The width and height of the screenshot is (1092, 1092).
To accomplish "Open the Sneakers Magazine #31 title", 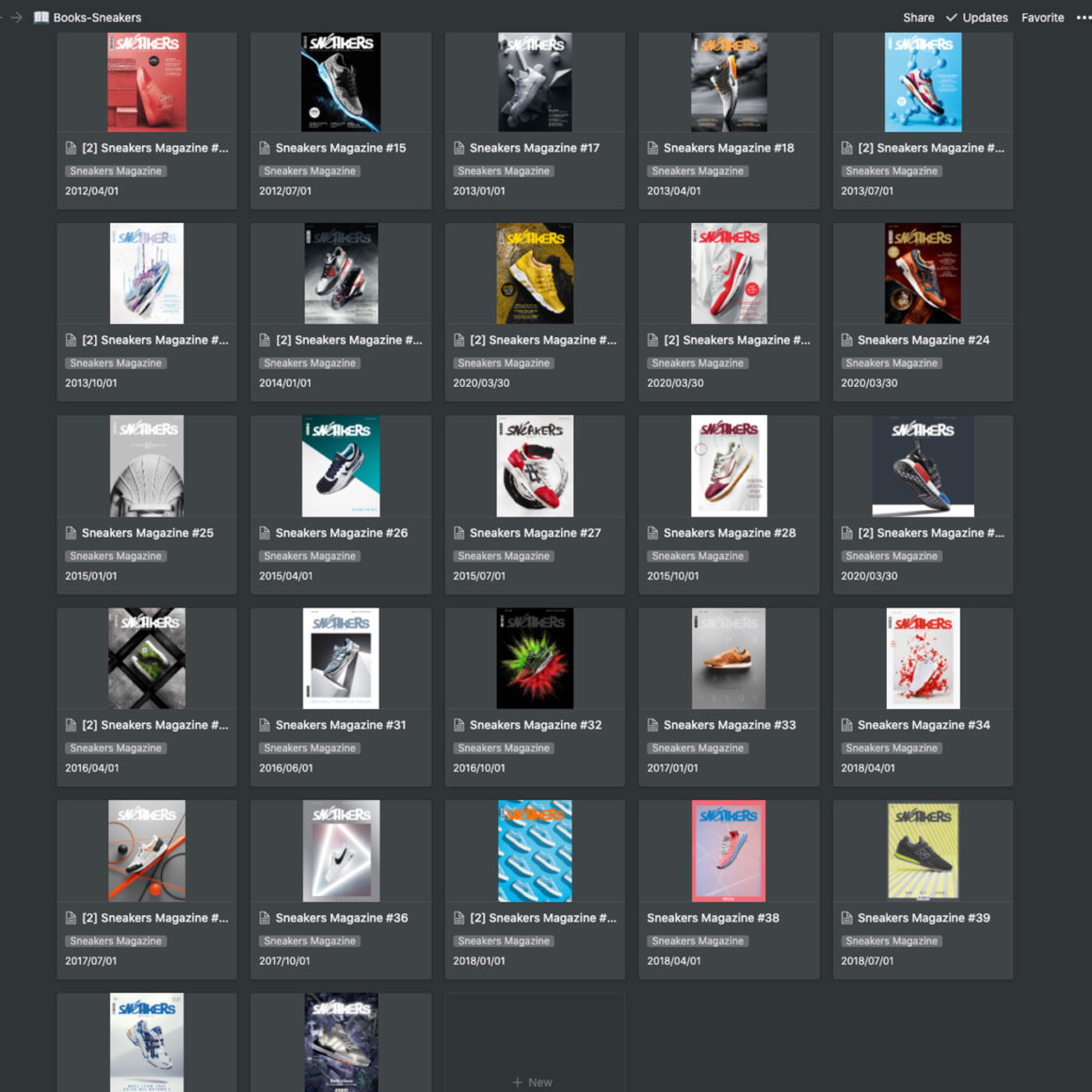I will [x=341, y=726].
